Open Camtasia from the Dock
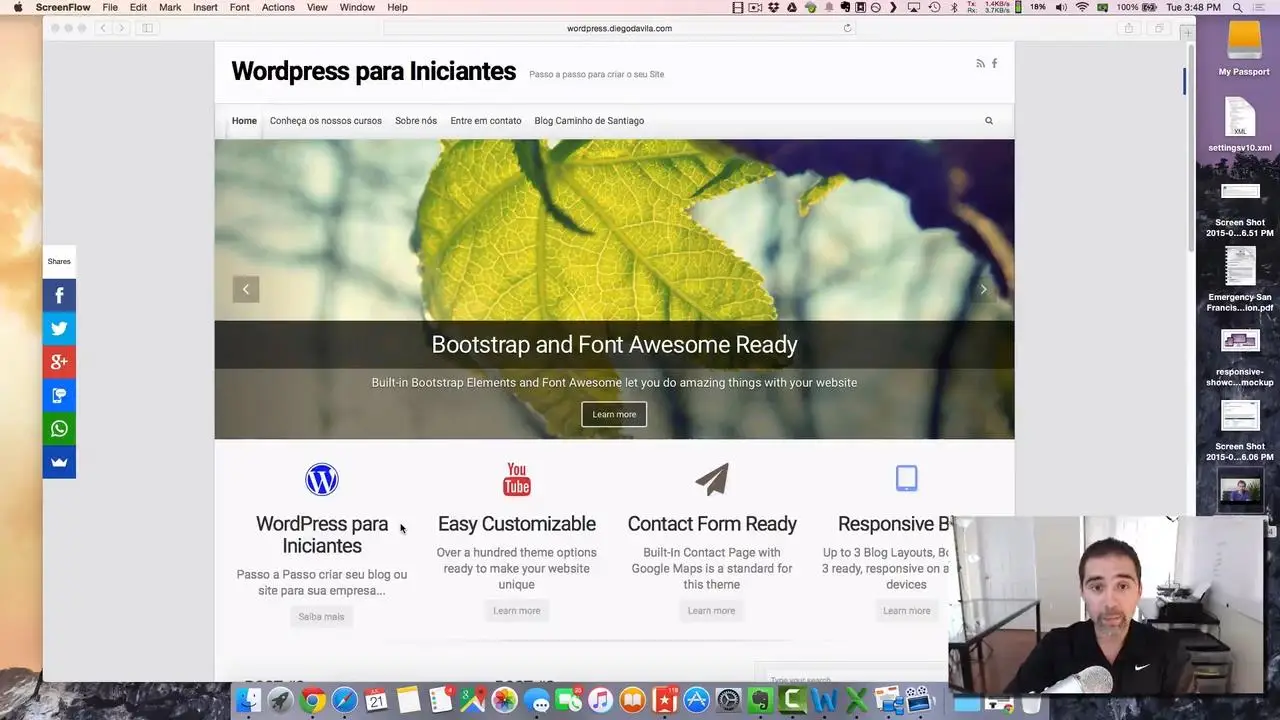This screenshot has width=1280, height=720. 792,701
